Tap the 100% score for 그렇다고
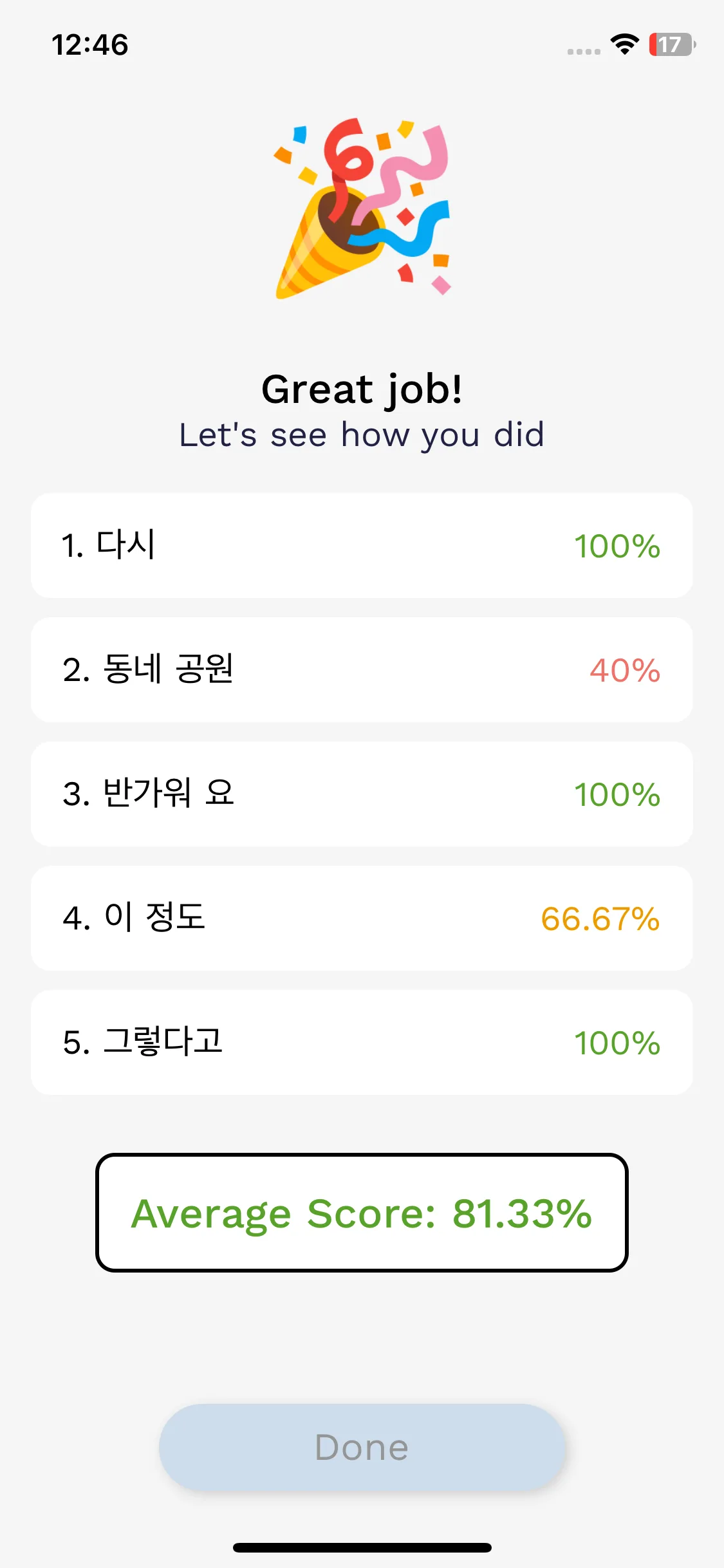The image size is (724, 1568). point(617,1043)
